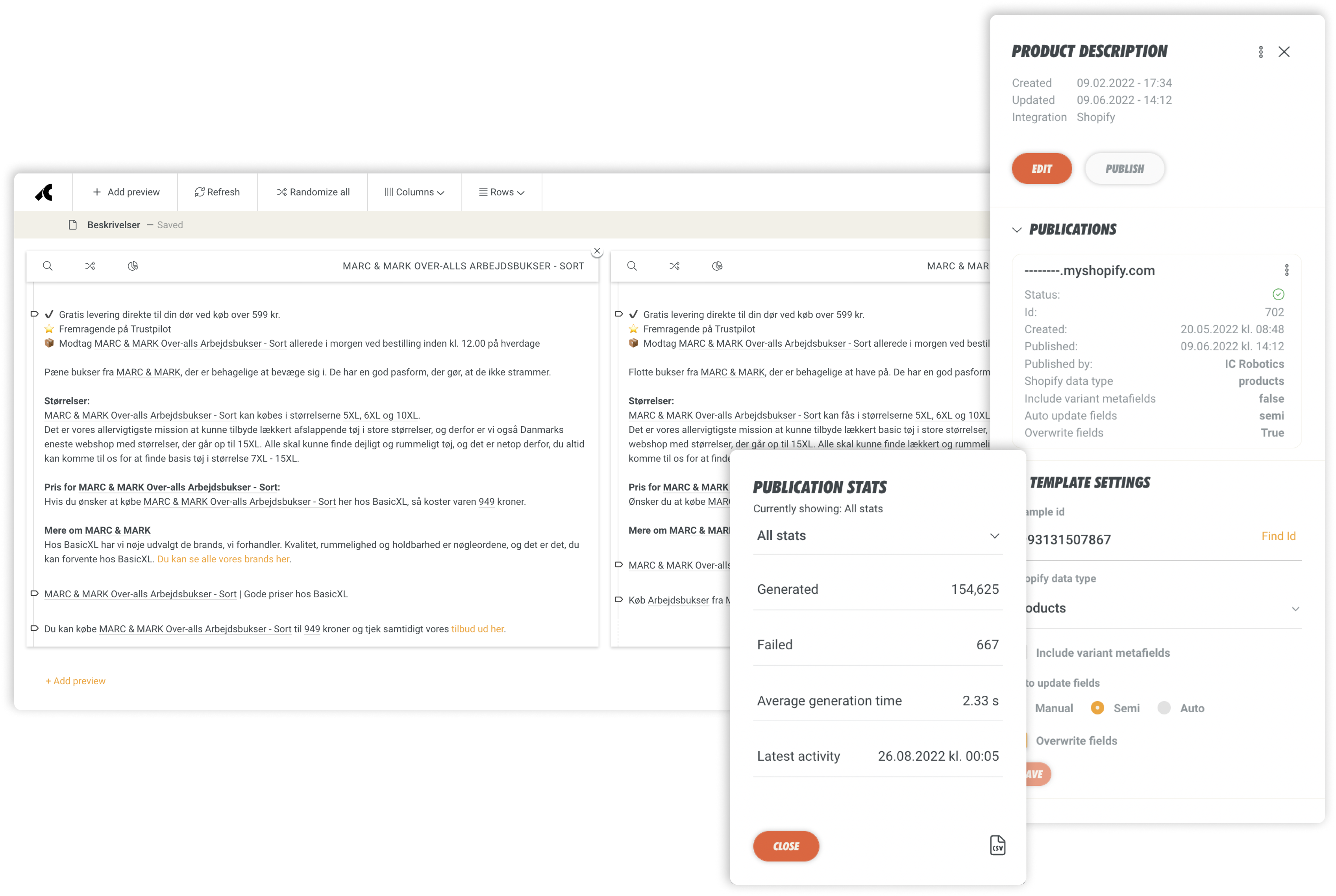Click the three-dot menu on Product Description header
This screenshot has height=896, width=1336.
(1261, 51)
